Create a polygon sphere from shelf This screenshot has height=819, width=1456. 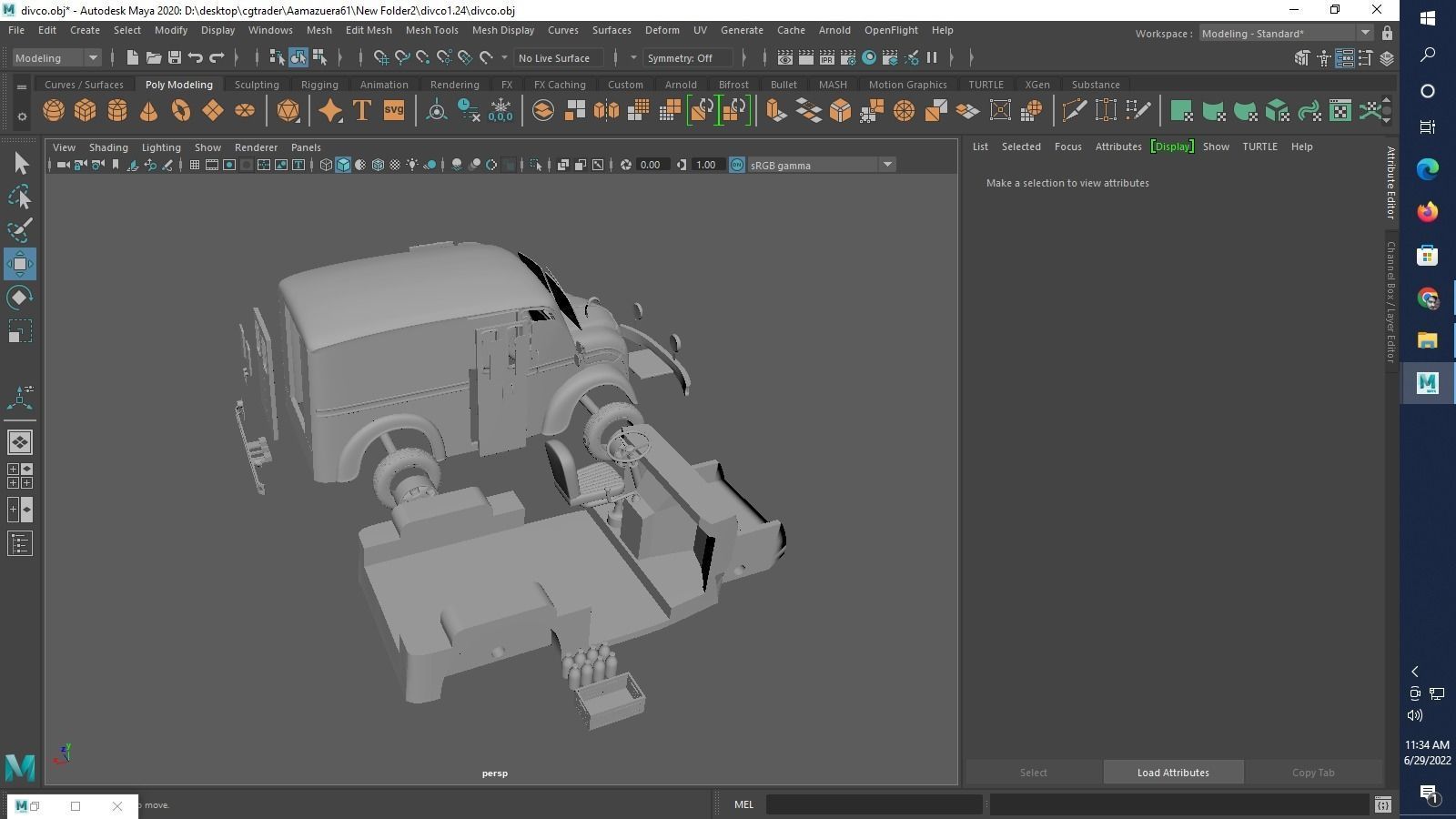tap(54, 111)
